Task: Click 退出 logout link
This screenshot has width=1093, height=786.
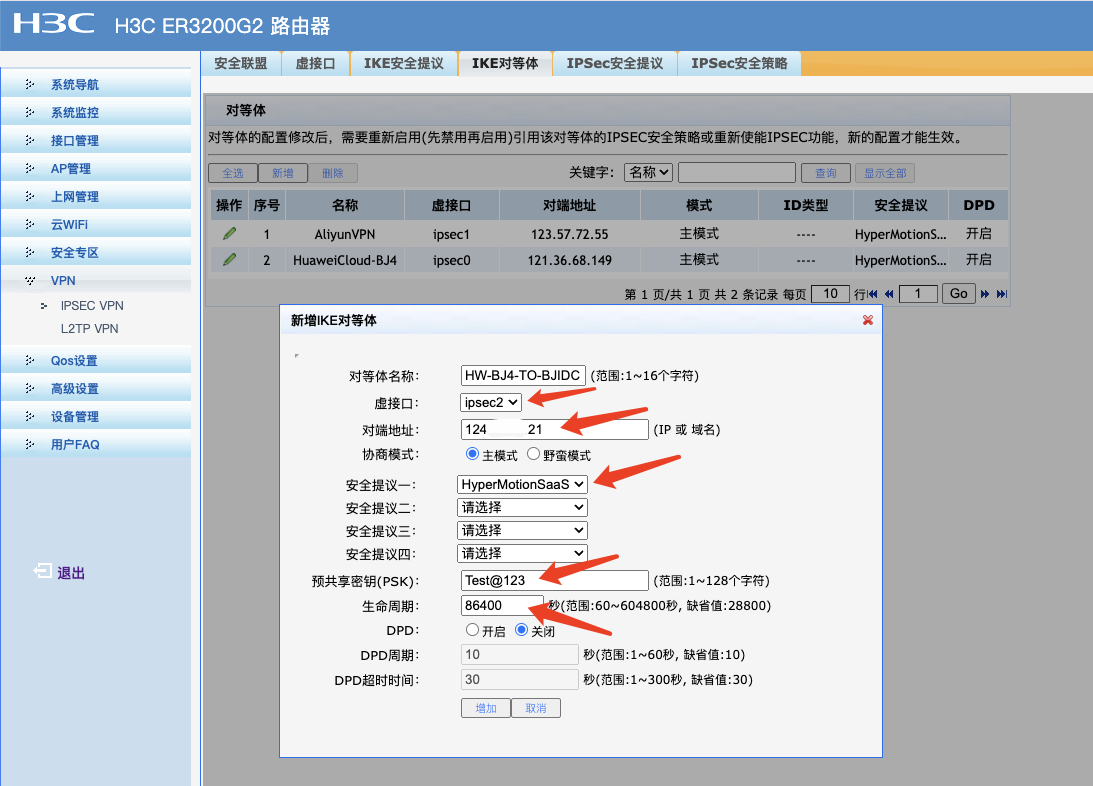Action: click(70, 573)
